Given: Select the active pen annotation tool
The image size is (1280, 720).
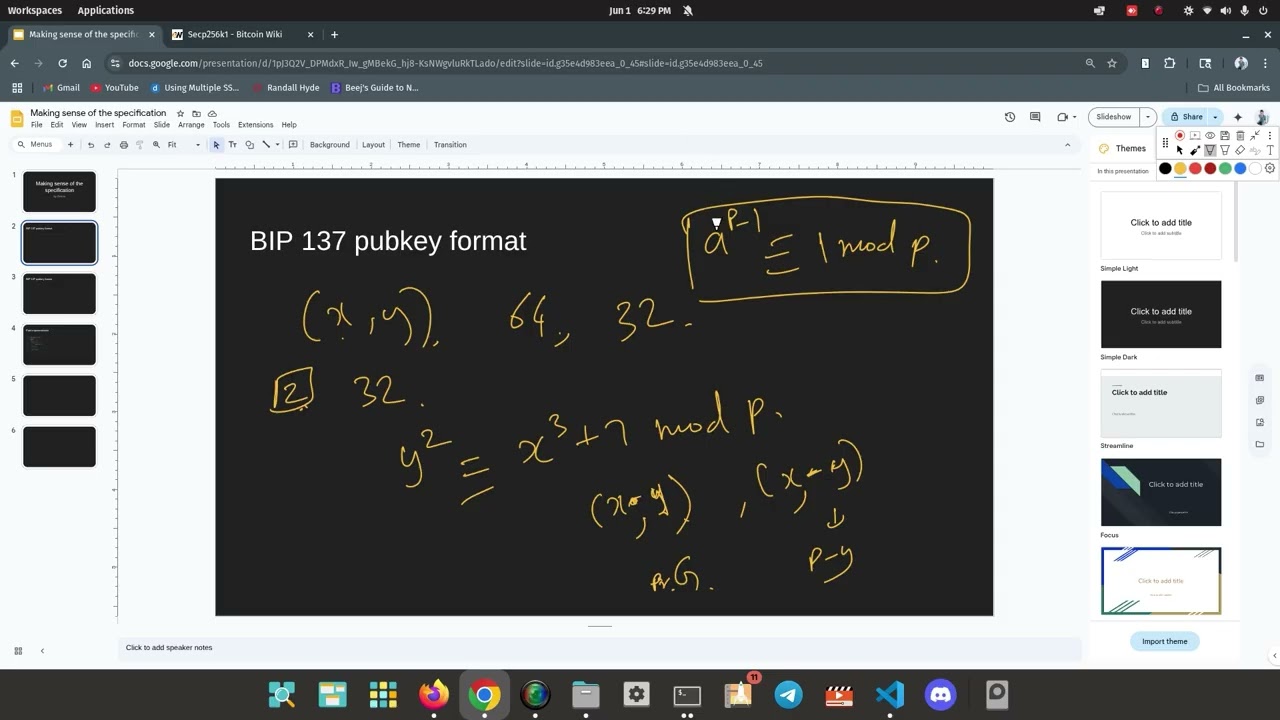Looking at the screenshot, I should pyautogui.click(x=1210, y=150).
